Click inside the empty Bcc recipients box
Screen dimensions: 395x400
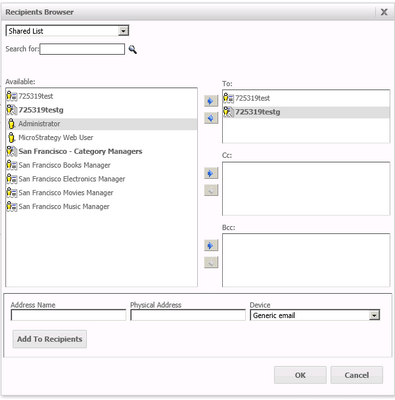tap(306, 260)
